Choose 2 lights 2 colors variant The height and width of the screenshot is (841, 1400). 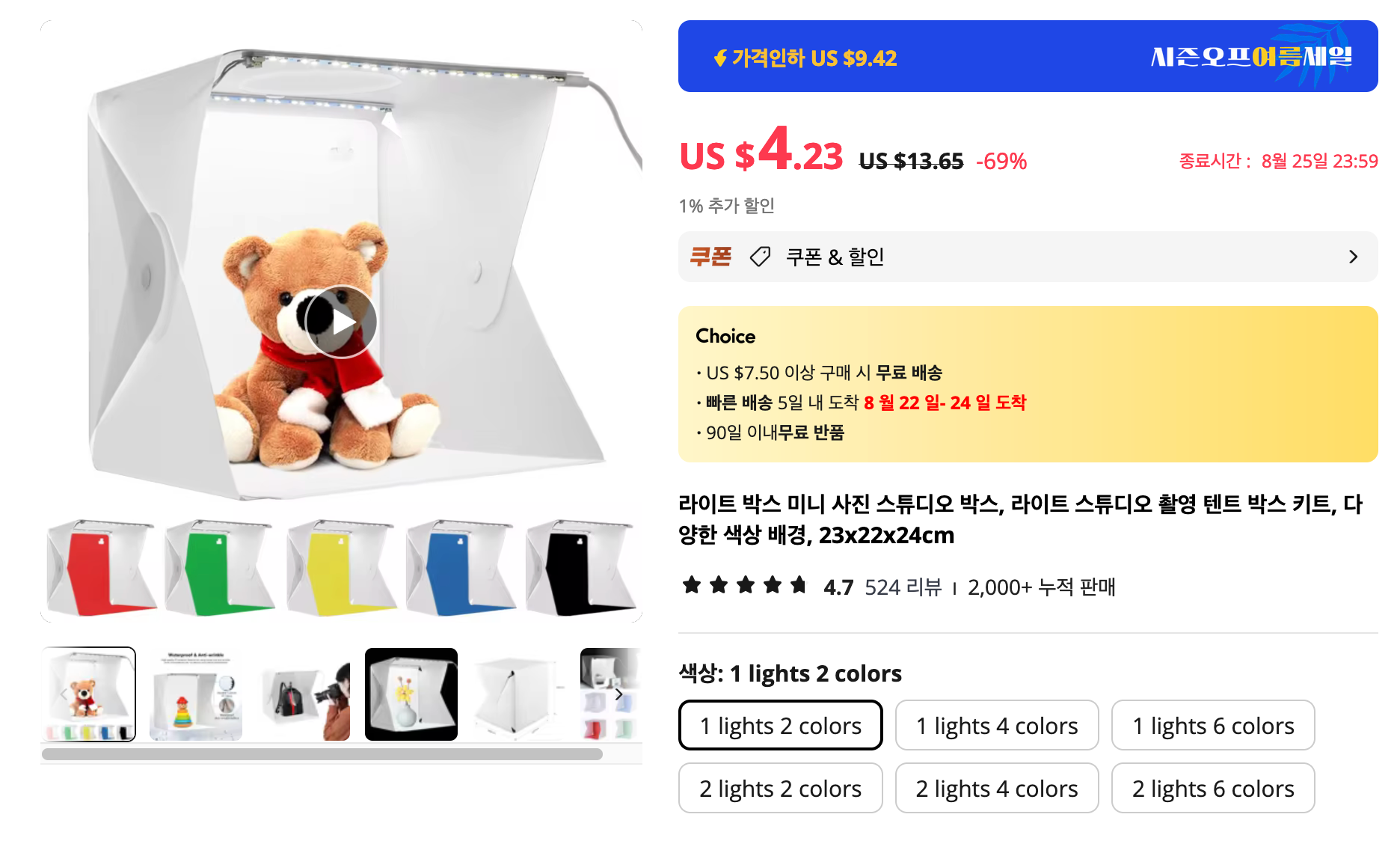click(x=781, y=788)
